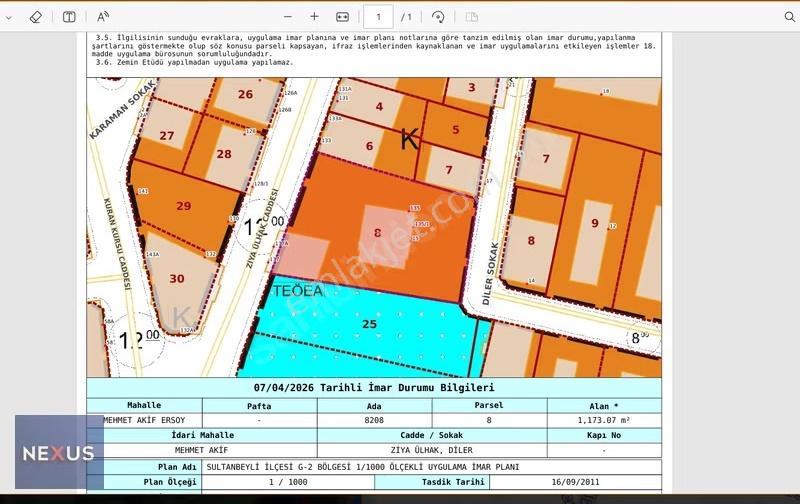The width and height of the screenshot is (800, 504).
Task: Click parcel number 6 on the map
Action: pos(369,146)
